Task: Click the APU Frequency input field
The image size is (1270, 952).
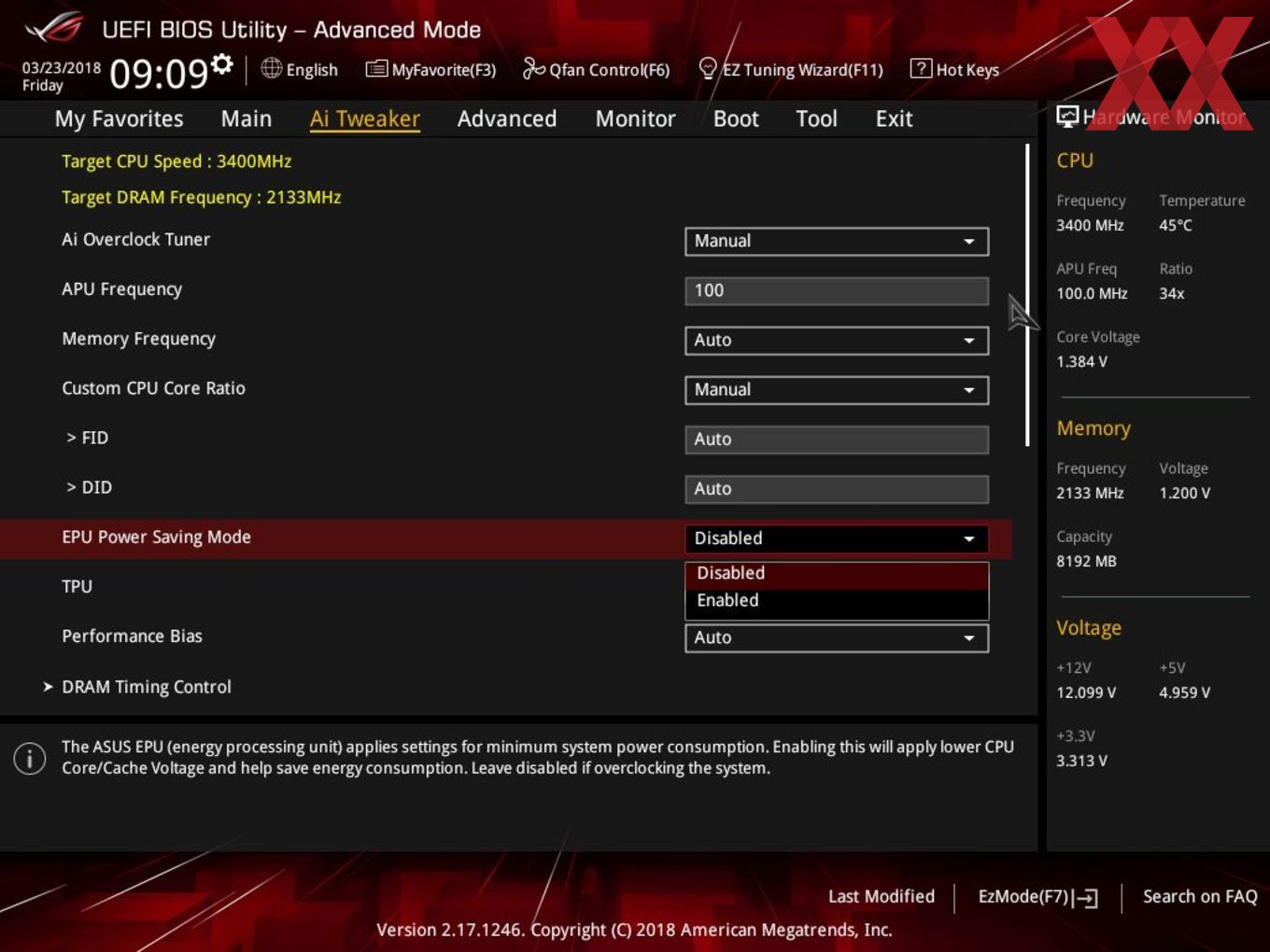Action: [837, 290]
